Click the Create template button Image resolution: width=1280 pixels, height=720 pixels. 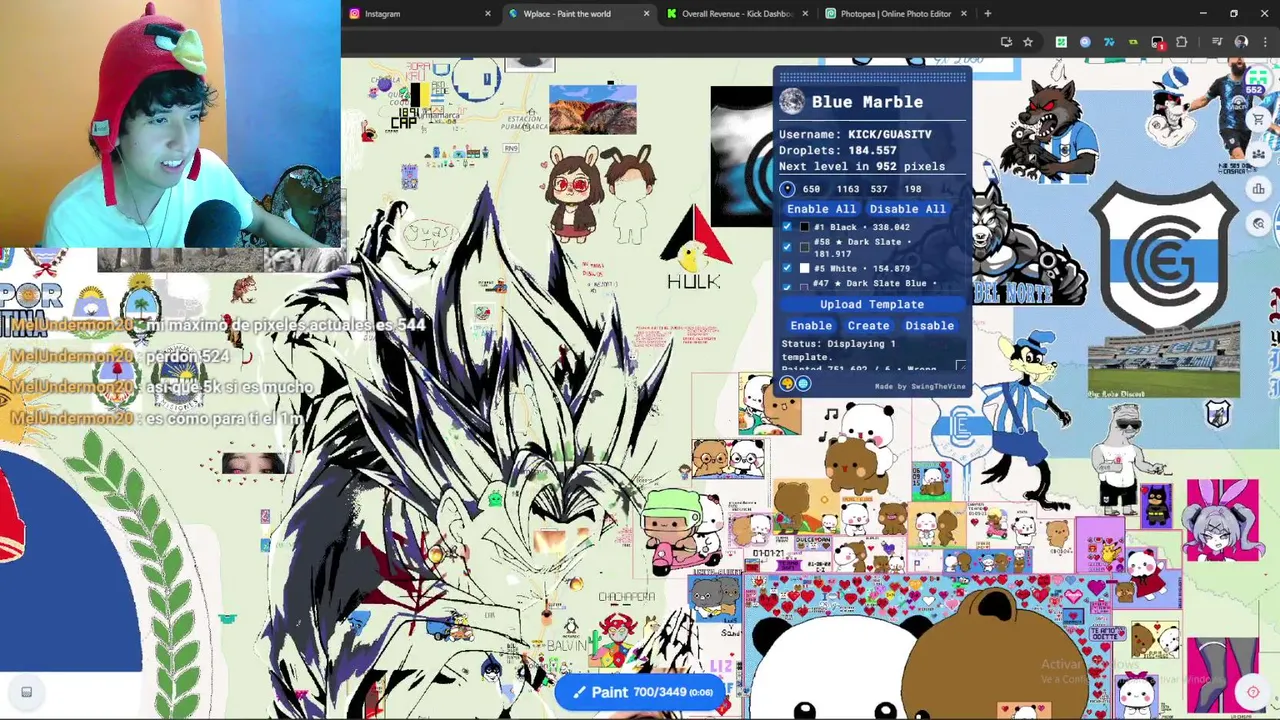pyautogui.click(x=868, y=325)
